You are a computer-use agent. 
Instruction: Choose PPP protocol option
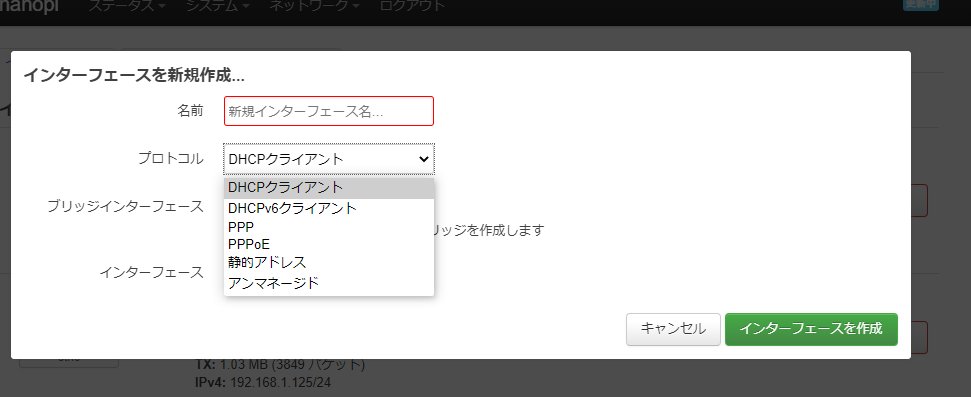pos(329,227)
